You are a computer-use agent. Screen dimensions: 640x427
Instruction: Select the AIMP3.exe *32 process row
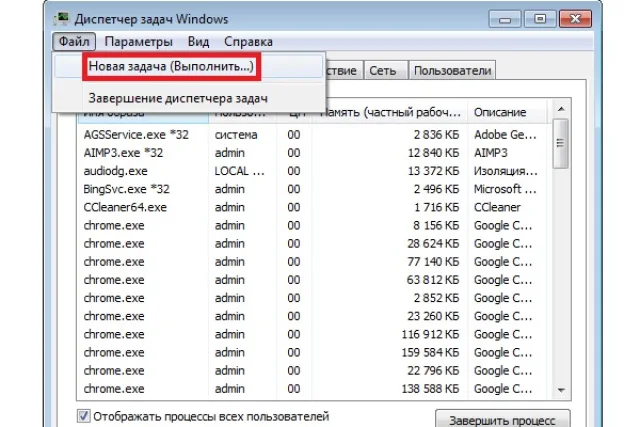(x=313, y=153)
